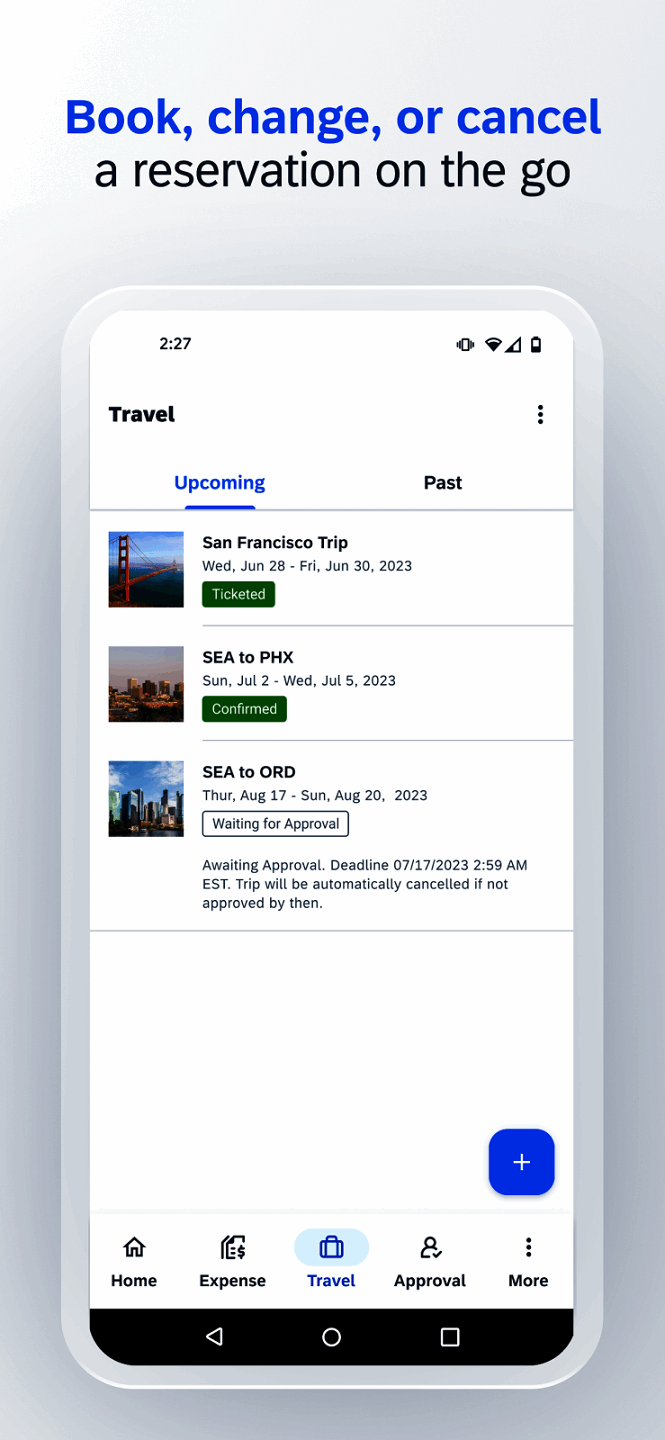Select the Expense icon in bottom navigation
The height and width of the screenshot is (1440, 665).
point(232,1260)
